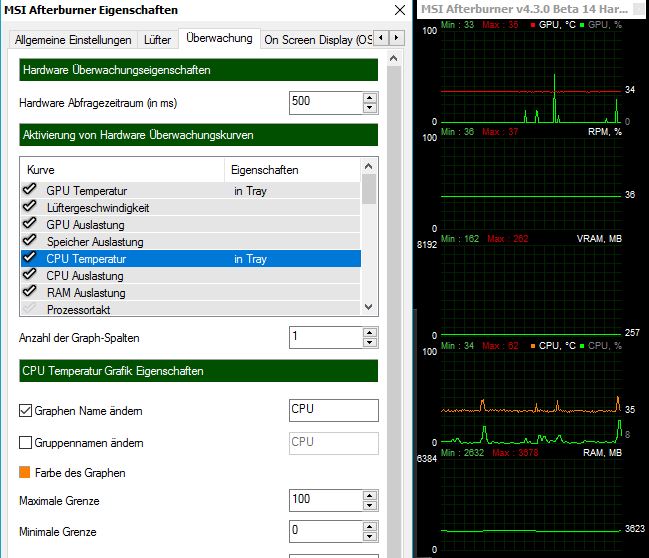Select the Speicher Auslastung row

click(191, 242)
